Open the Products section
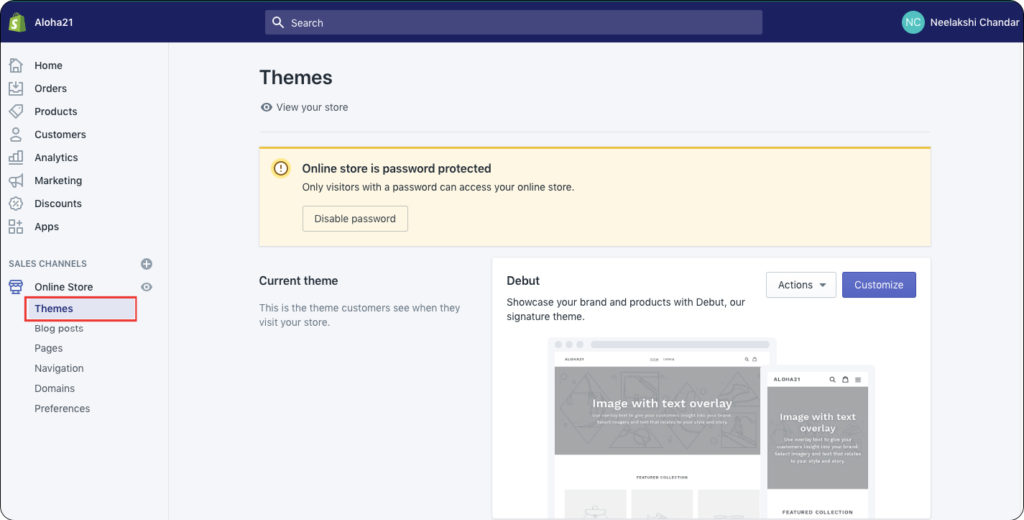1024x520 pixels. 56,111
